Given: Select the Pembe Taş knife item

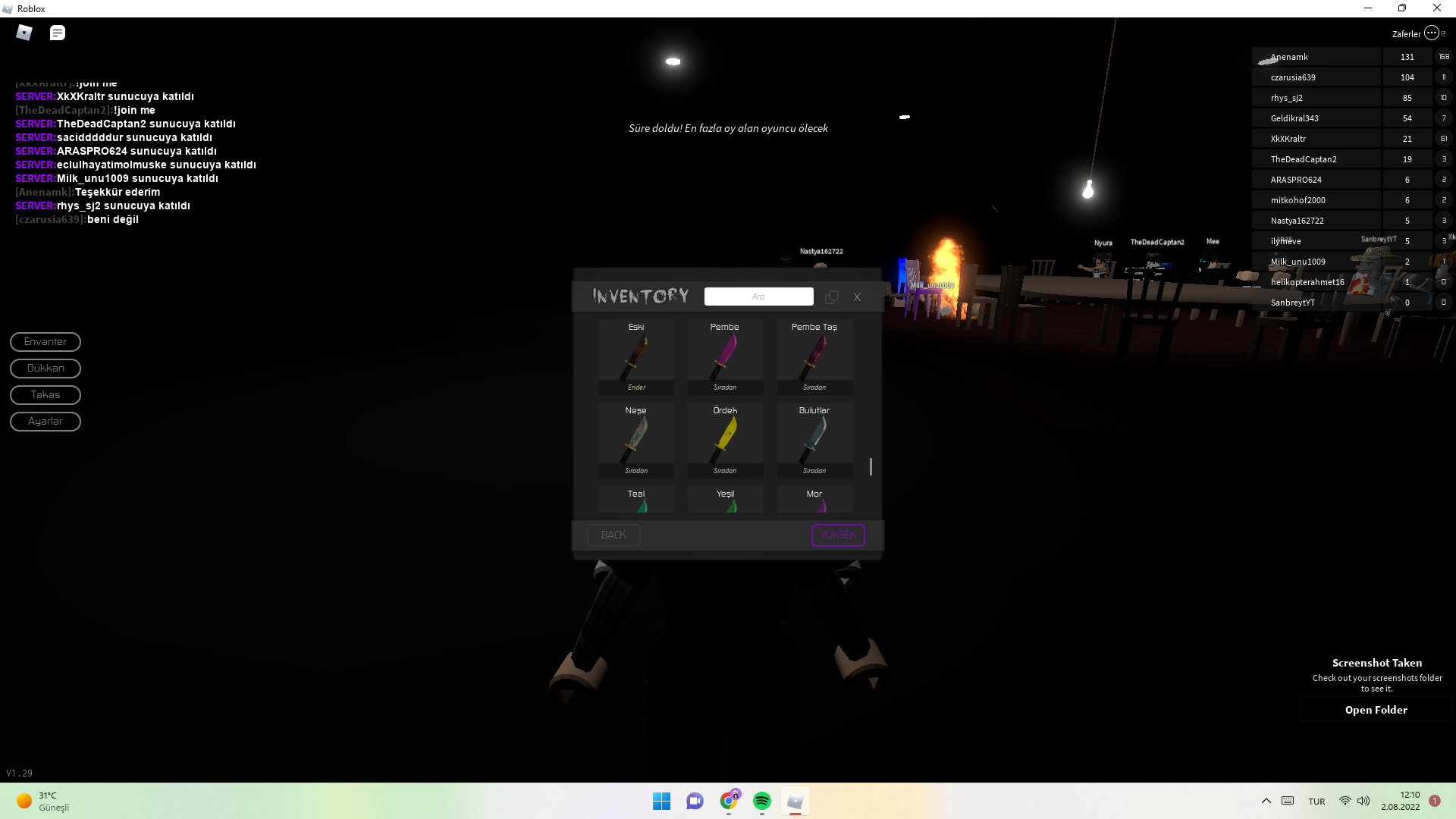Looking at the screenshot, I should click(814, 356).
